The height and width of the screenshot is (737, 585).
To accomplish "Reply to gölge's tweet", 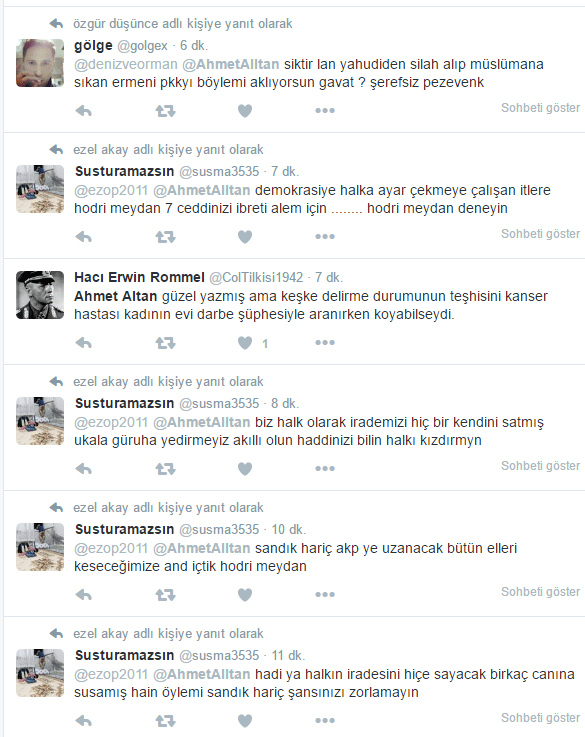I will click(84, 111).
